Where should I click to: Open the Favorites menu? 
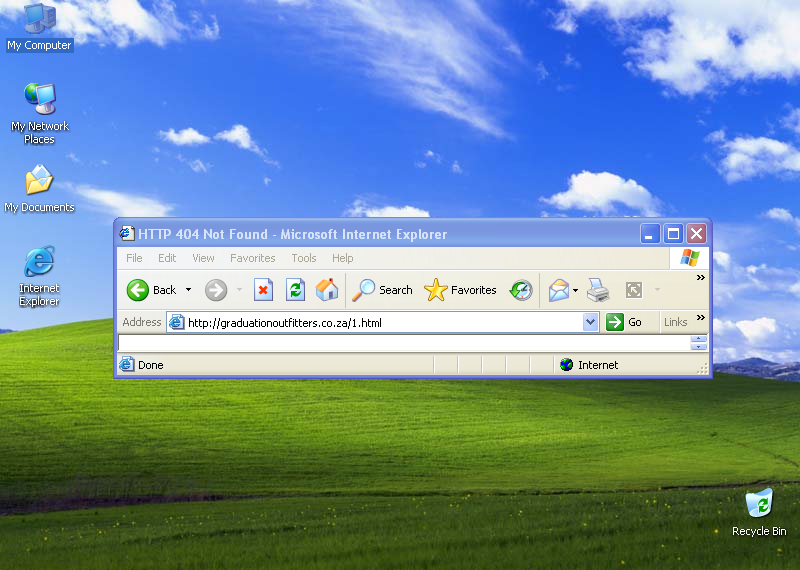coord(253,258)
